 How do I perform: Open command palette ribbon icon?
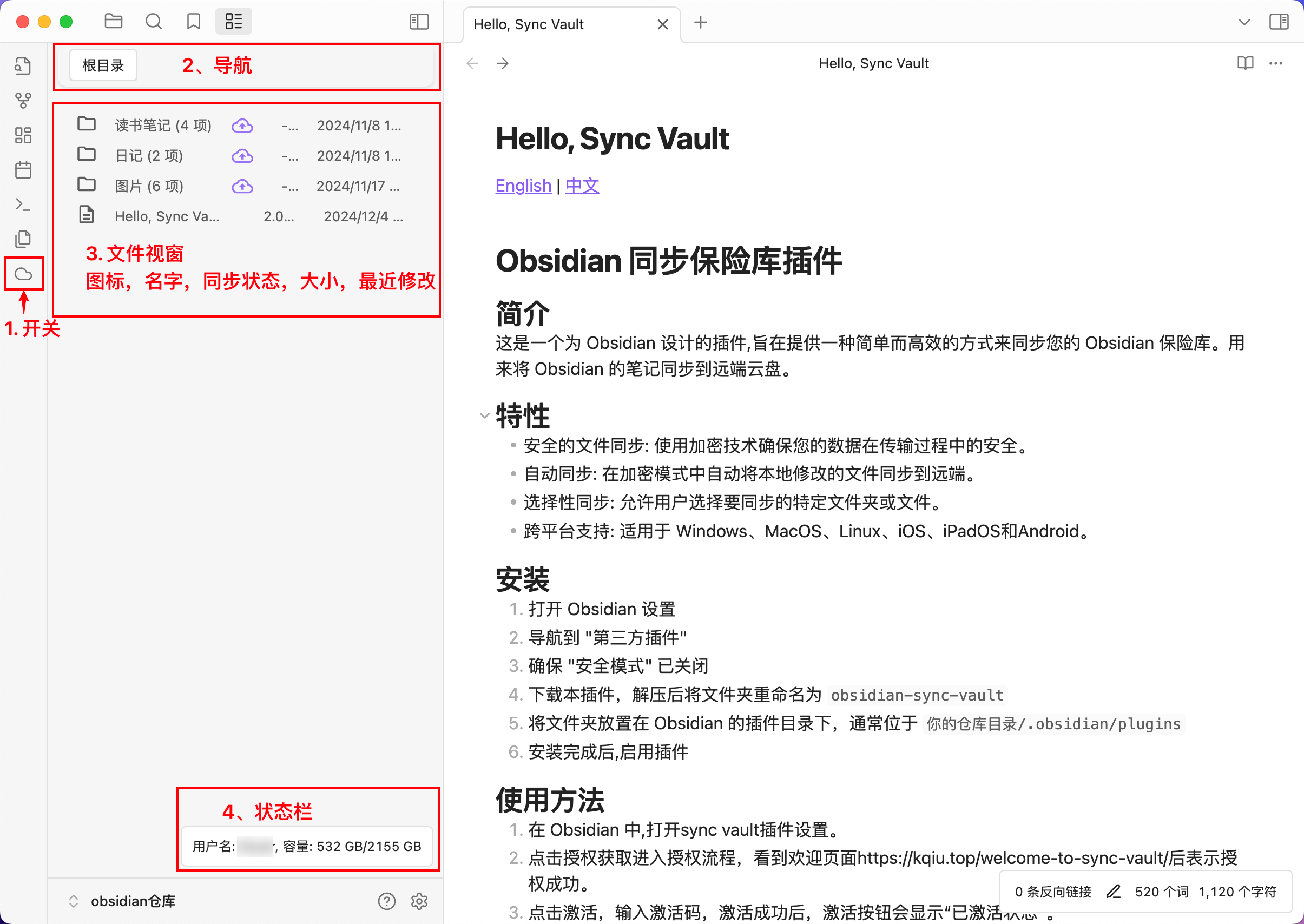point(23,204)
